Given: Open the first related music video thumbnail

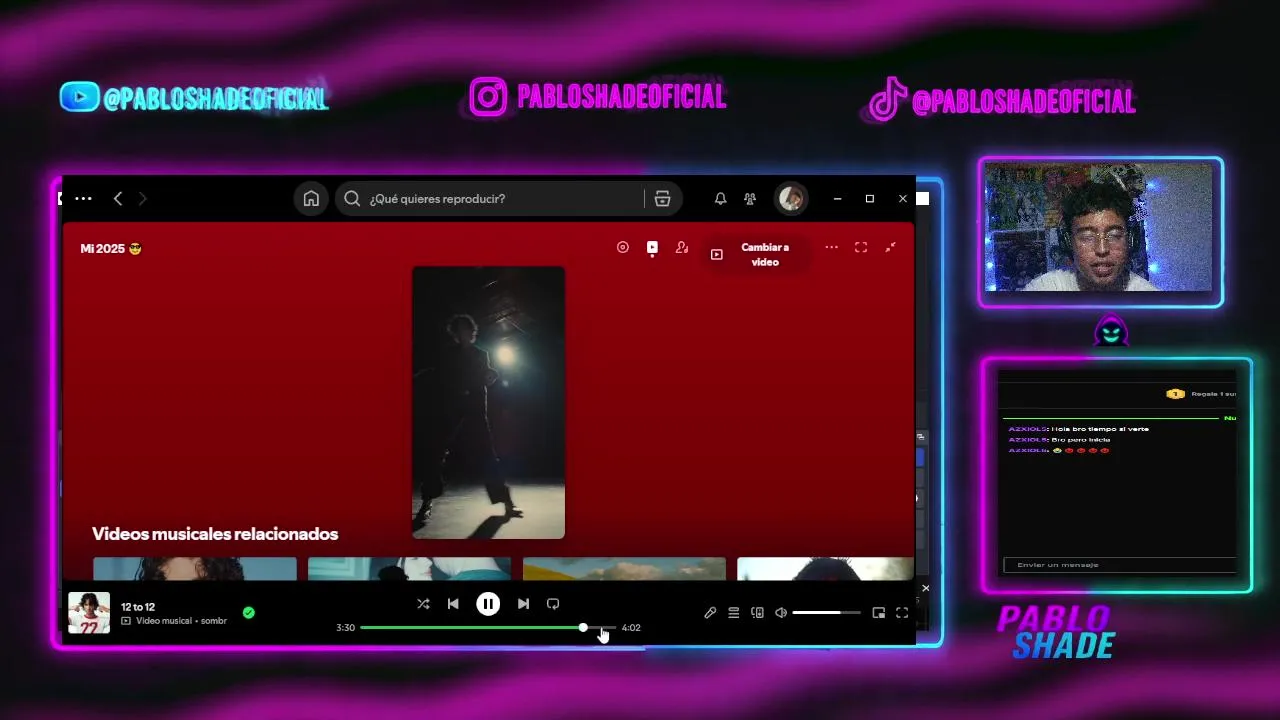Looking at the screenshot, I should 195,569.
